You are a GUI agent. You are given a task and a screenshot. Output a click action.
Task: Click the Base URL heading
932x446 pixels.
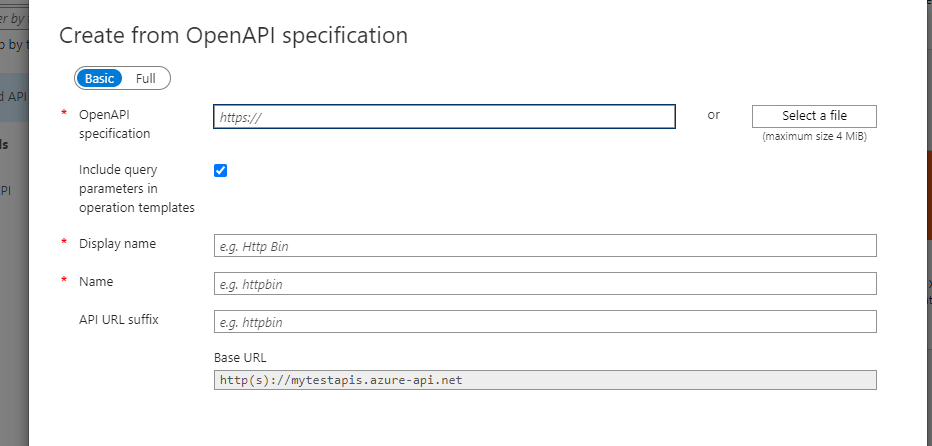click(240, 357)
